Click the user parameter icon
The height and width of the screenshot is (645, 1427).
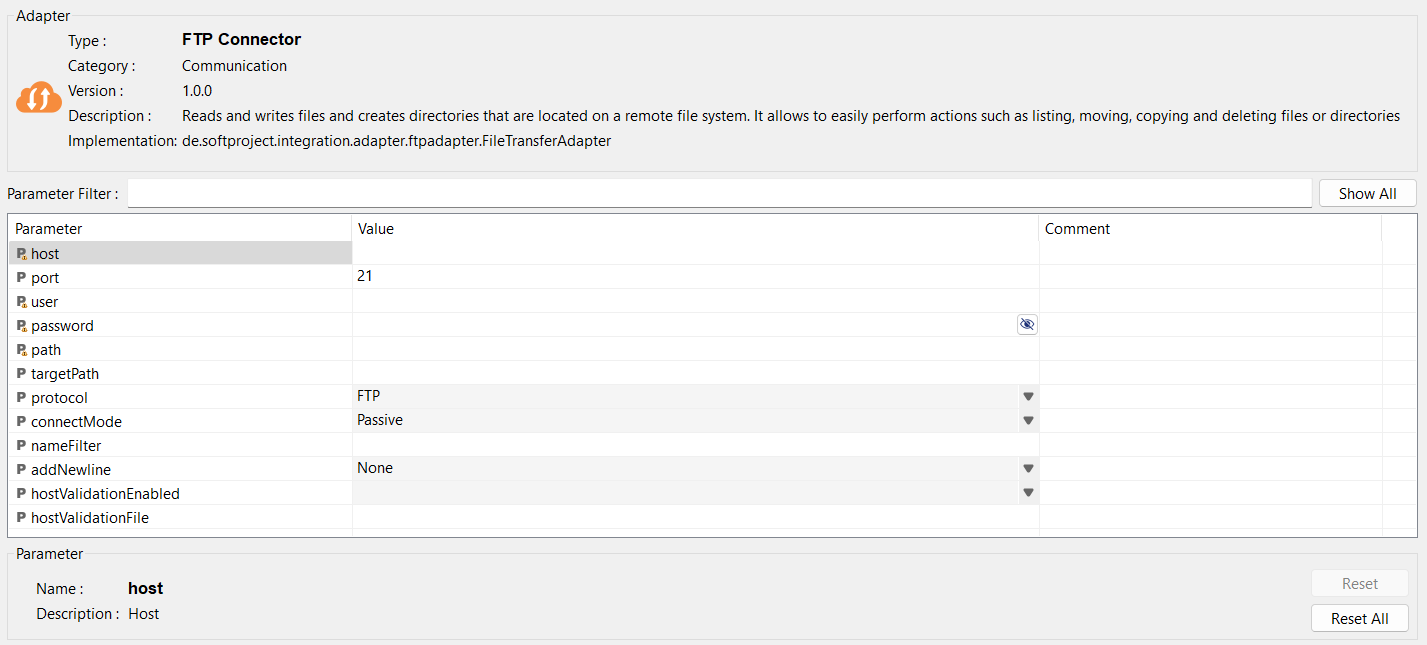22,302
